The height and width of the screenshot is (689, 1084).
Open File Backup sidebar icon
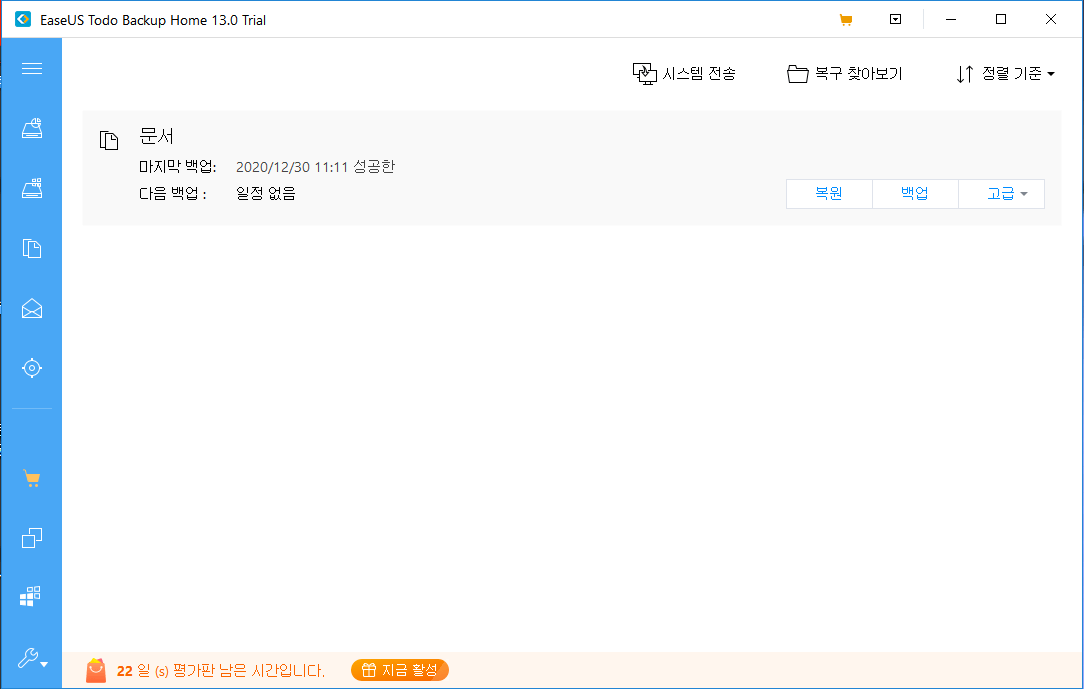[x=32, y=248]
